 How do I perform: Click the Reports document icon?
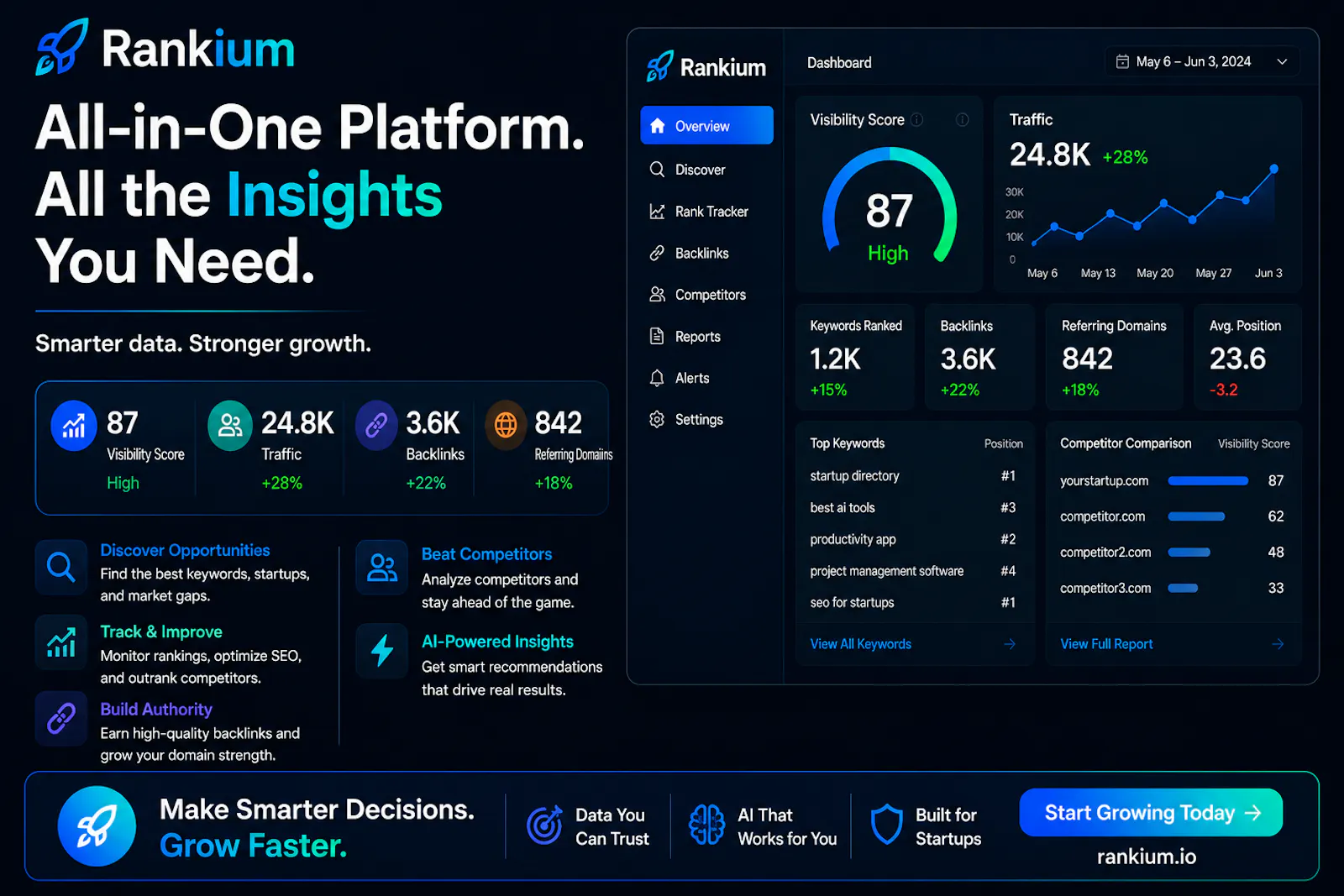(657, 337)
